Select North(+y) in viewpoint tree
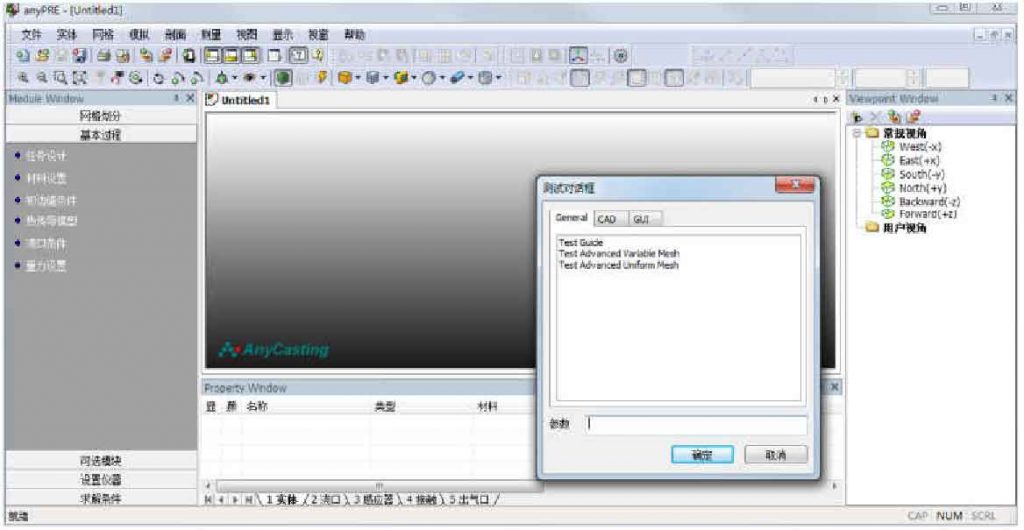Viewport: 1024px width, 530px height. coord(922,188)
